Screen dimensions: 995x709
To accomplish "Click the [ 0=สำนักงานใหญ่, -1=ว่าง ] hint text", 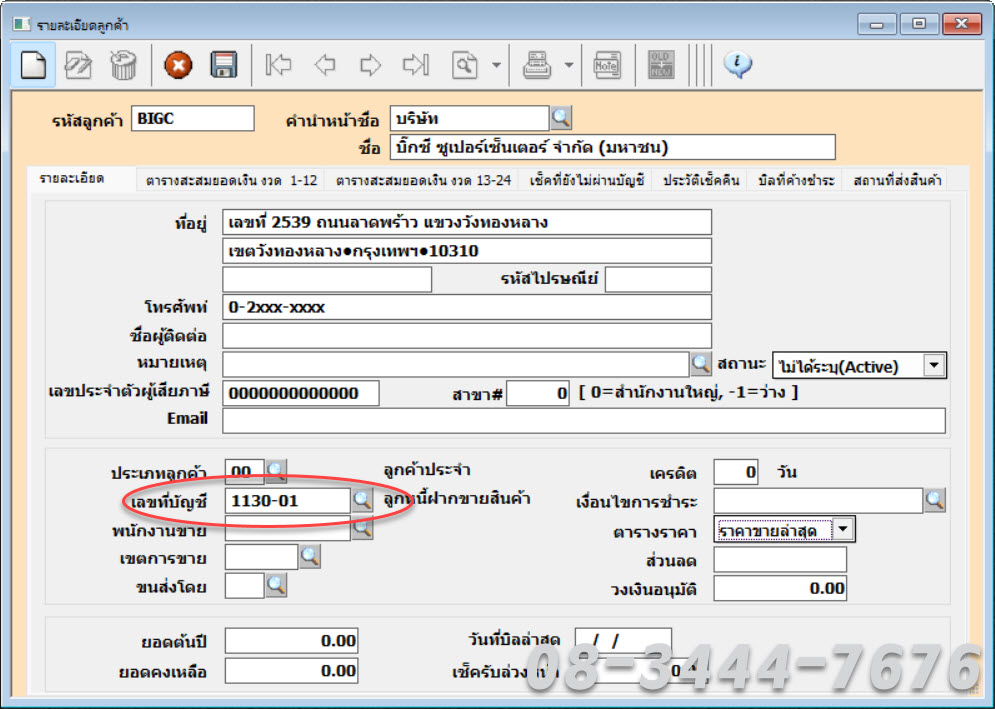I will point(689,392).
